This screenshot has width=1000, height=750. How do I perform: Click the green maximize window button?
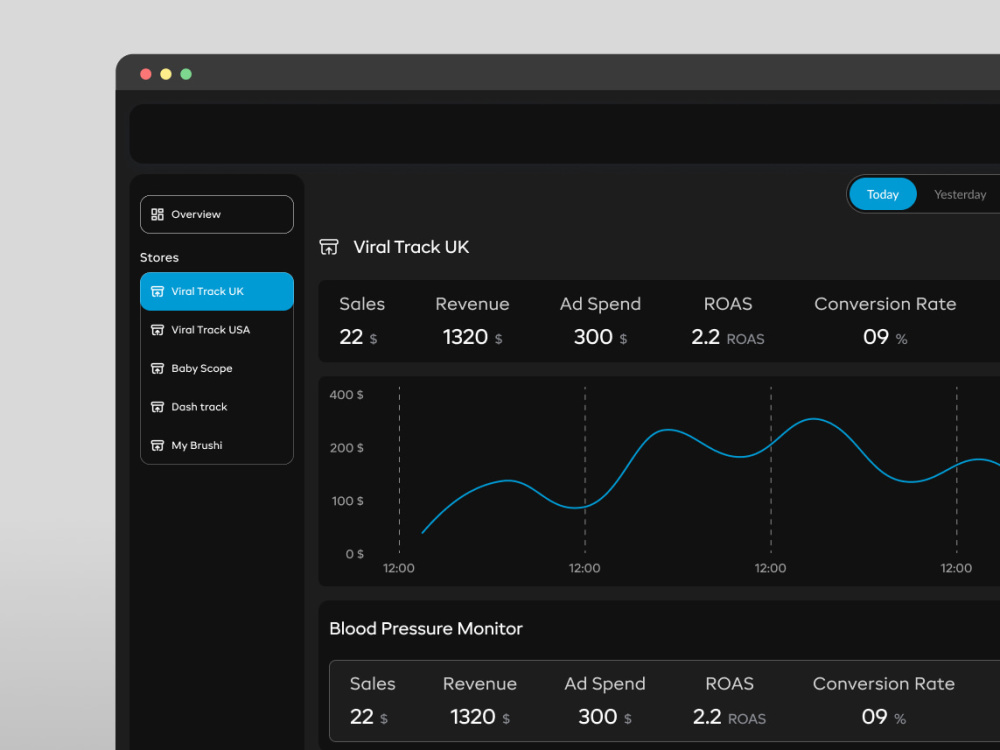(186, 74)
